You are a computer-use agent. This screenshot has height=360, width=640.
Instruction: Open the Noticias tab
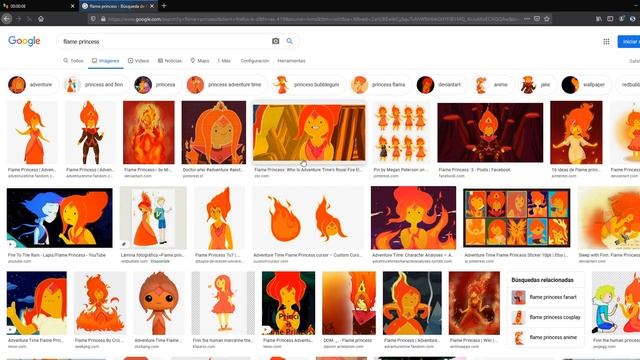click(170, 61)
